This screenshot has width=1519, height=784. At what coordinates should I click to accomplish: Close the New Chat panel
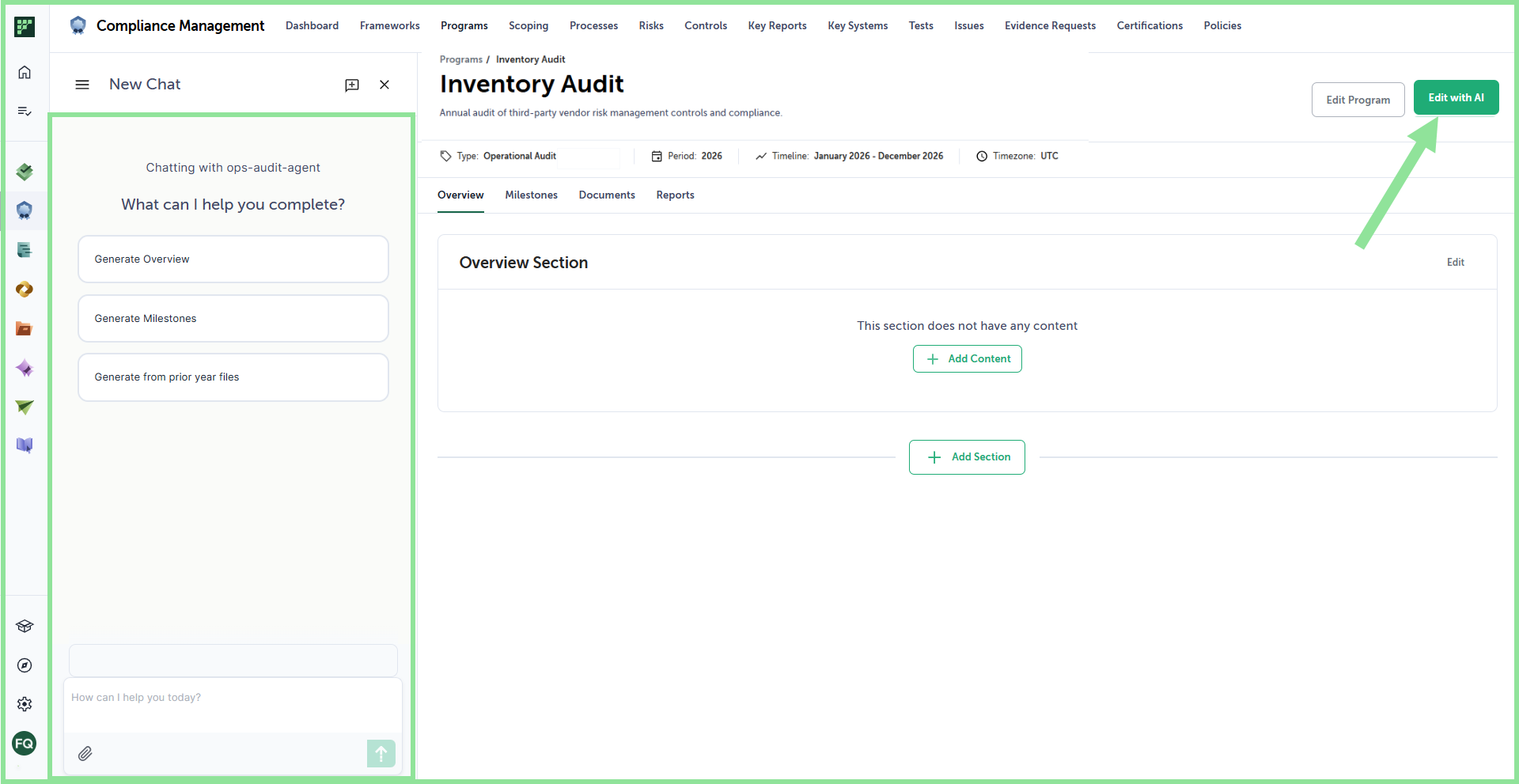[384, 85]
